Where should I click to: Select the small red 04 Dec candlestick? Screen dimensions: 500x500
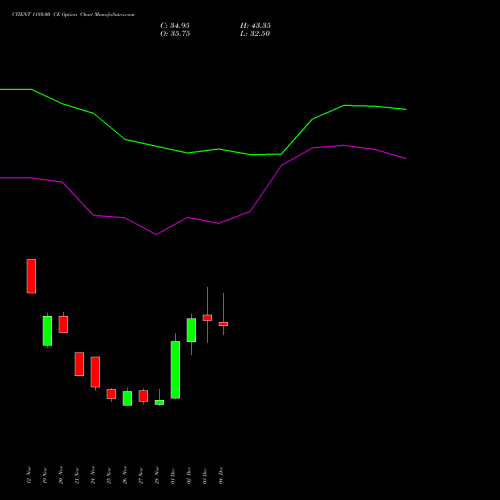pos(223,324)
